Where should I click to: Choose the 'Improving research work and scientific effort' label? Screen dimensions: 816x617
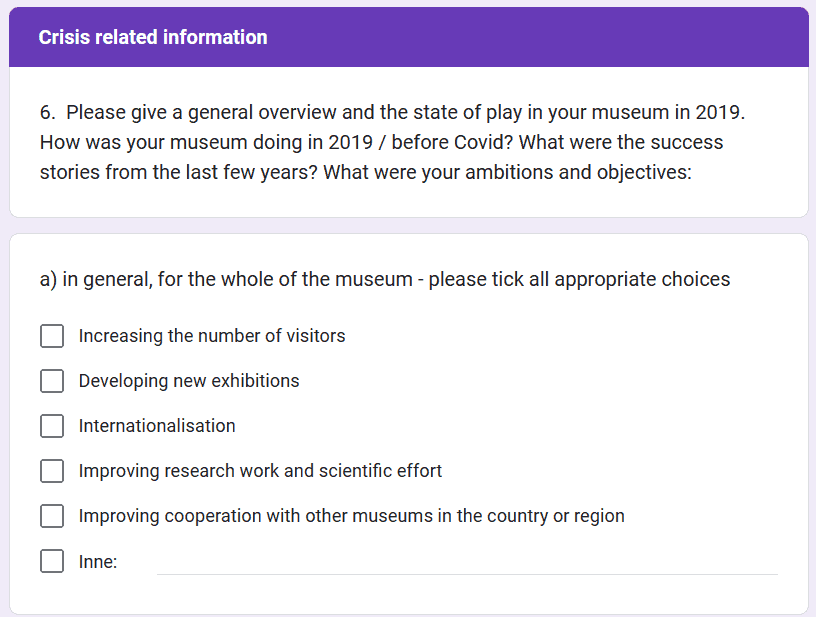click(260, 471)
